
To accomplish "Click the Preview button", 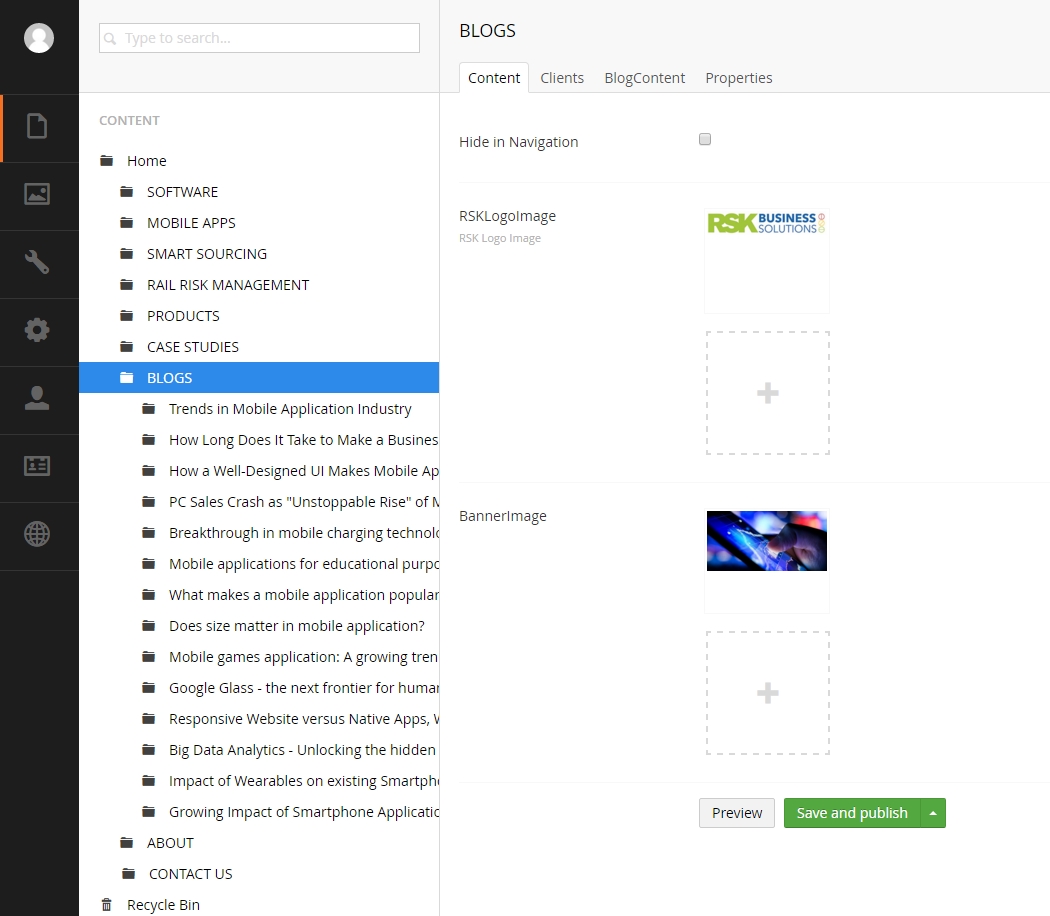I will 736,813.
